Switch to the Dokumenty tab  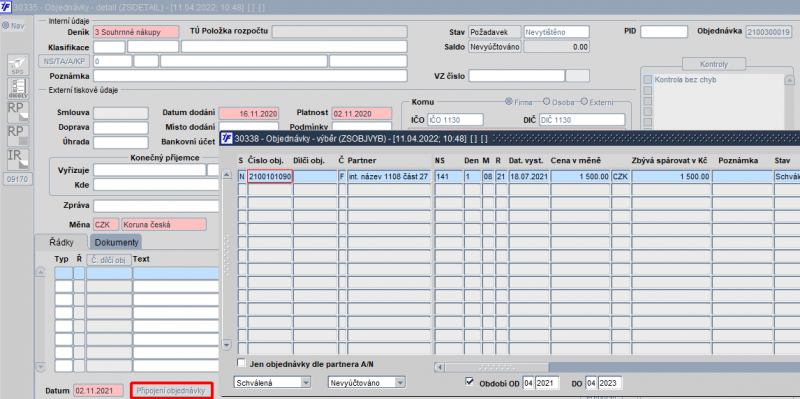tap(116, 242)
